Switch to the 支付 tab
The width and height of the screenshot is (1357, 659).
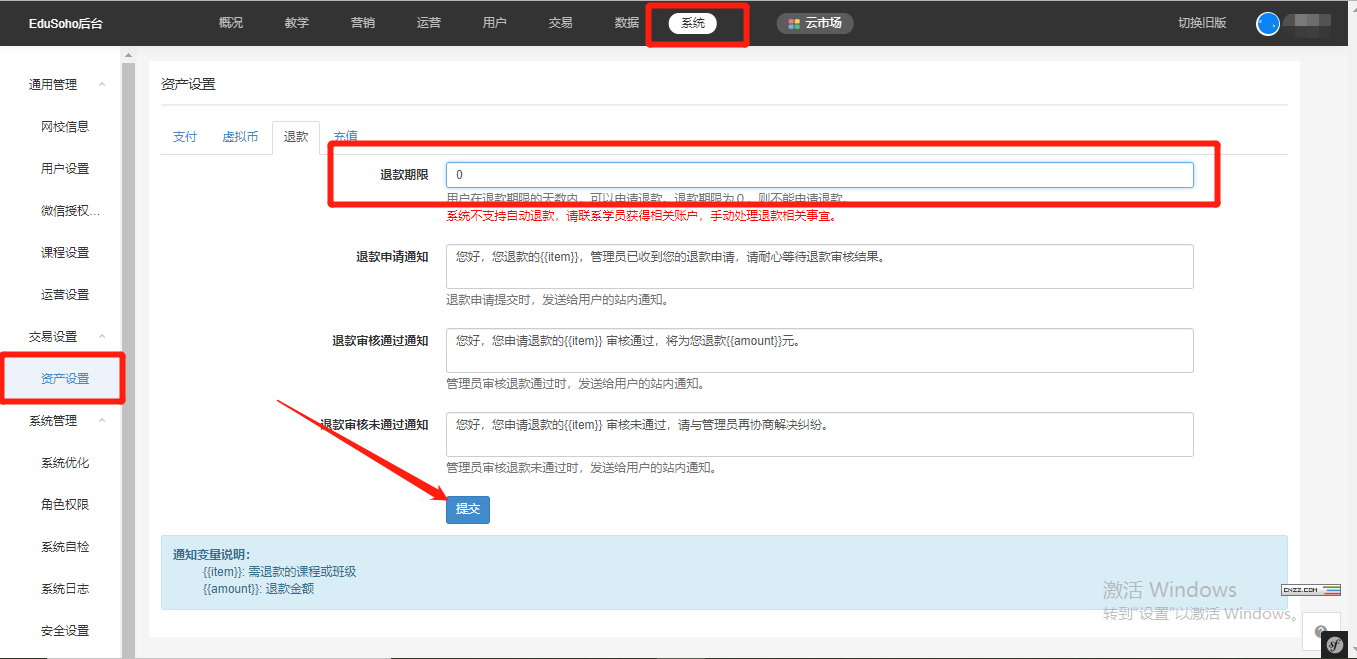pos(185,137)
